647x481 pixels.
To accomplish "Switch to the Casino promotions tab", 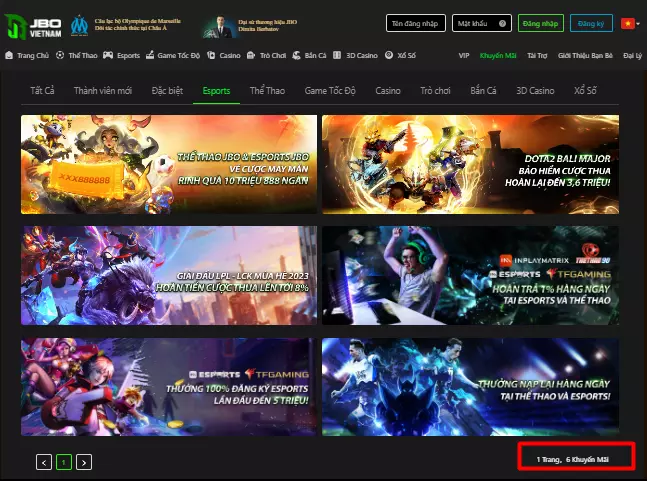I will point(387,90).
